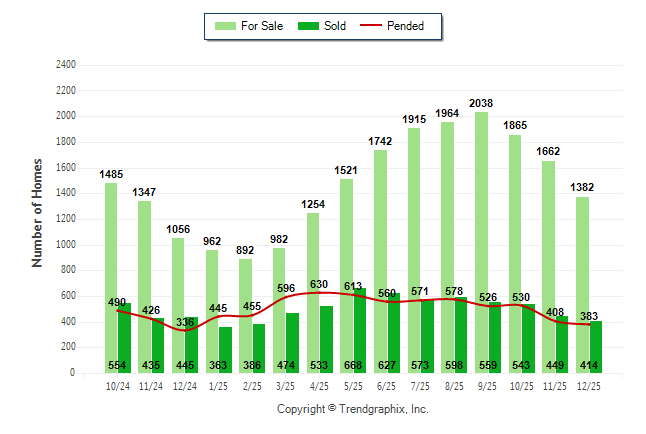Click the dark green Sold legend swatch
The width and height of the screenshot is (646, 434).
(309, 26)
